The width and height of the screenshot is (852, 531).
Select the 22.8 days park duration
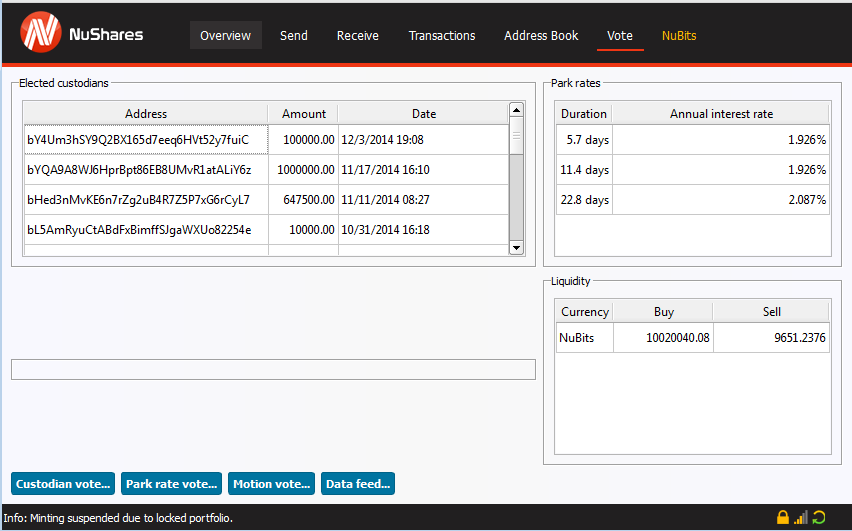click(585, 199)
